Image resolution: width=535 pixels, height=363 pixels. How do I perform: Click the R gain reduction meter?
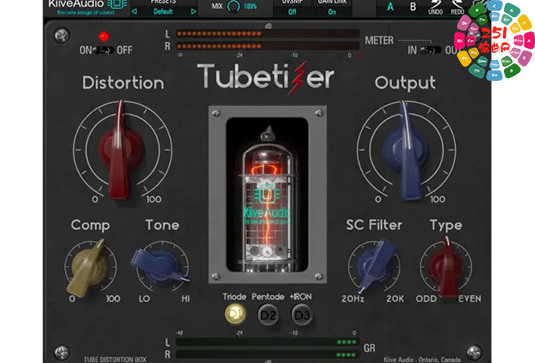tap(268, 354)
